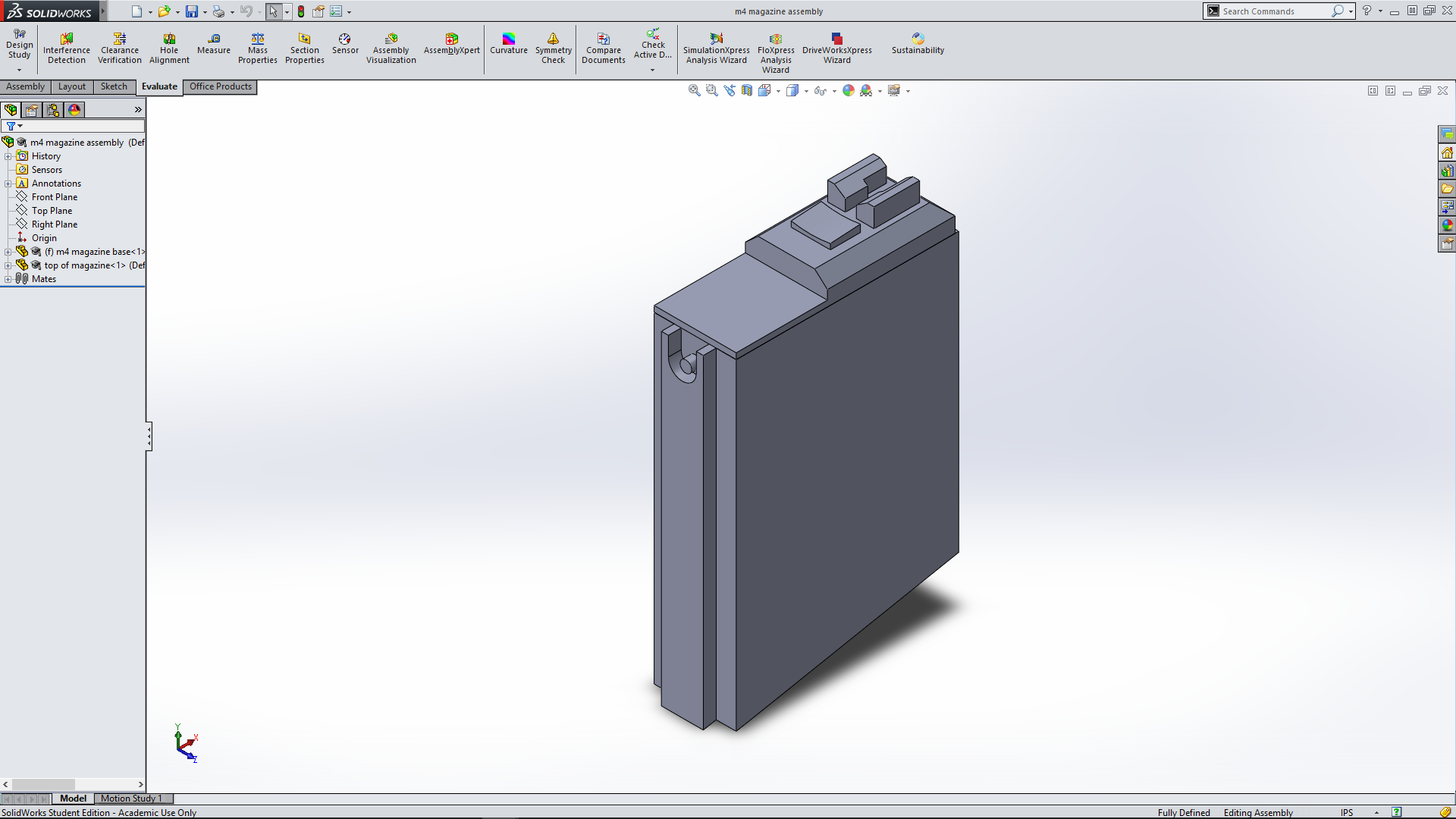Switch to the Assembly ribbon tab
The height and width of the screenshot is (819, 1456).
25,86
